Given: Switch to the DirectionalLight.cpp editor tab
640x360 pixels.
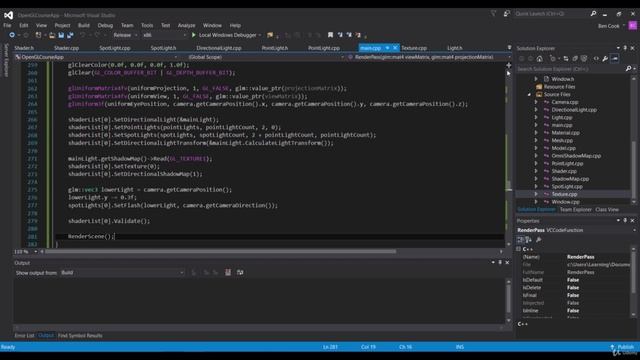Looking at the screenshot, I should point(219,48).
